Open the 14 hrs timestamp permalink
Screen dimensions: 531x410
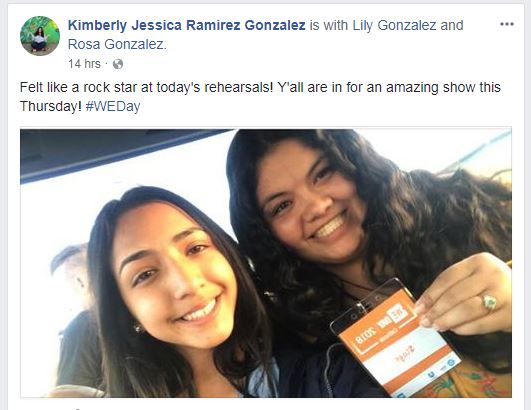pyautogui.click(x=84, y=64)
